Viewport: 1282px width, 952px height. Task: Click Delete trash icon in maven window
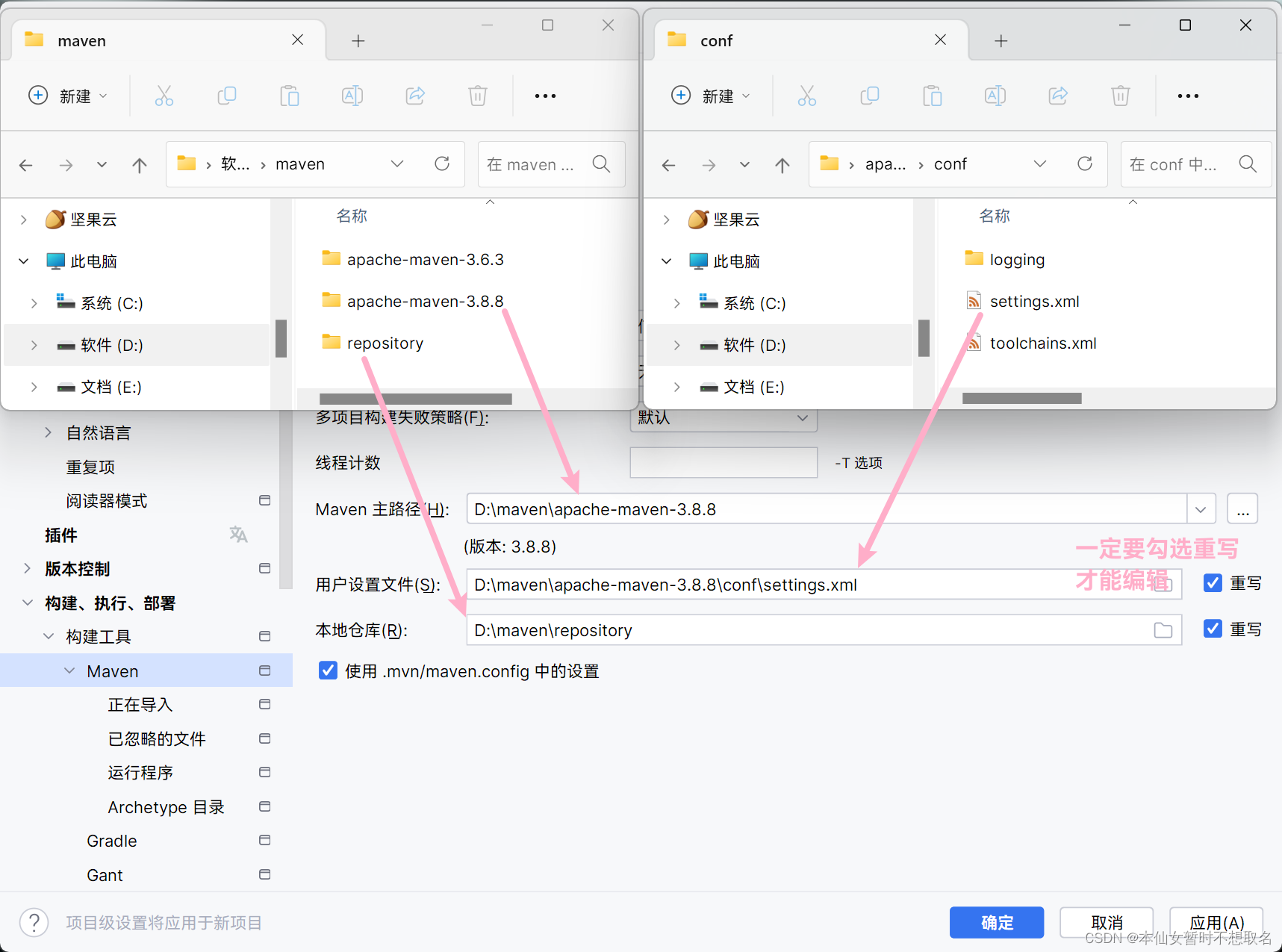click(x=478, y=96)
